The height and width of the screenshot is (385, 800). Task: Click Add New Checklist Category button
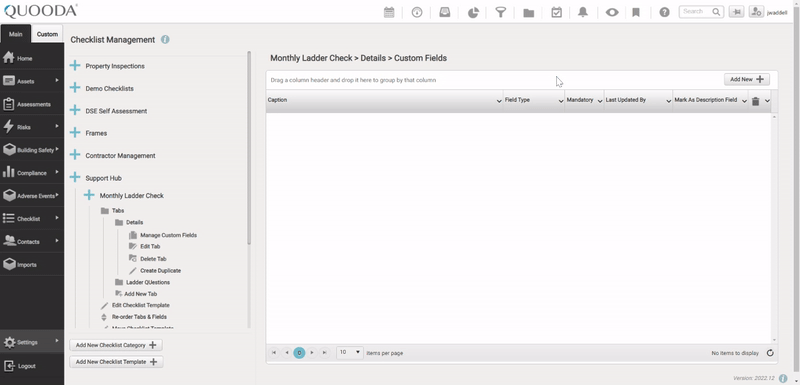(116, 345)
